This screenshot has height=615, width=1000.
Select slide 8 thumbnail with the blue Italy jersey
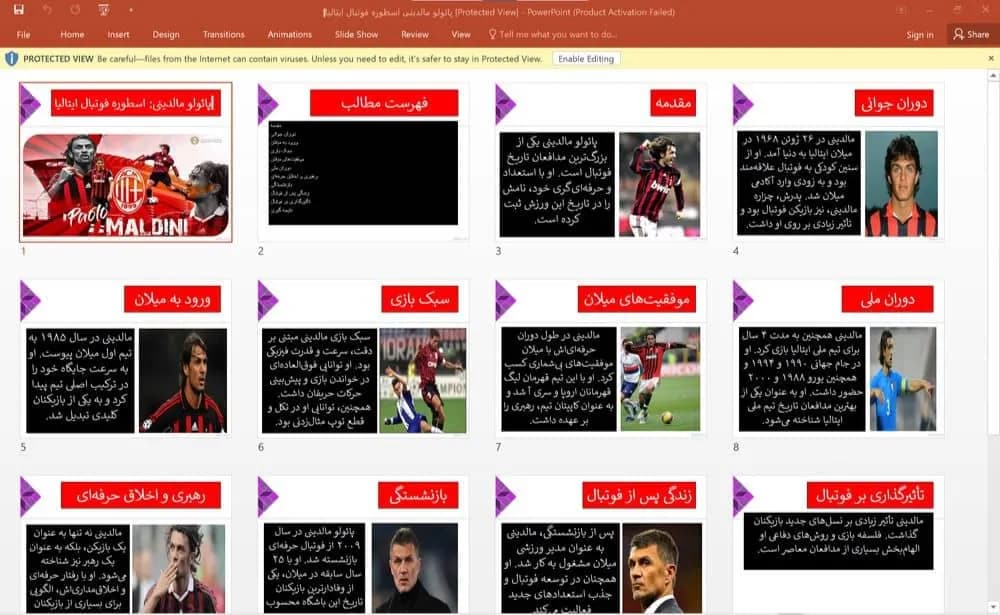point(838,358)
